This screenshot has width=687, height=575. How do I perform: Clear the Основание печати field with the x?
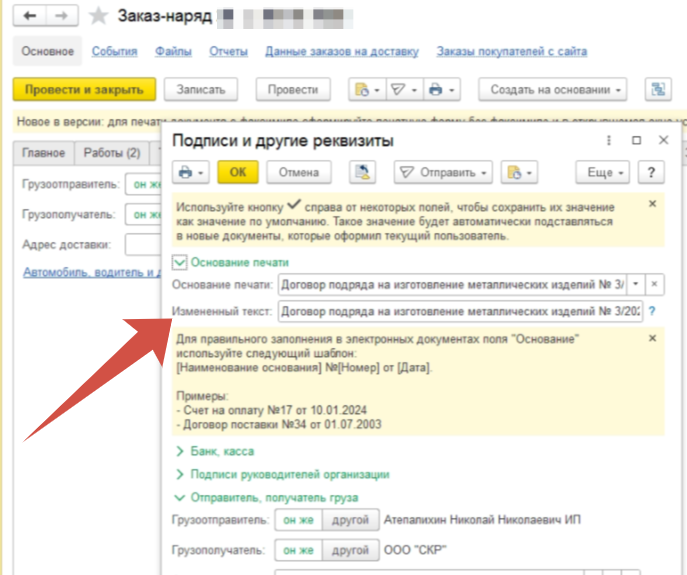[654, 284]
